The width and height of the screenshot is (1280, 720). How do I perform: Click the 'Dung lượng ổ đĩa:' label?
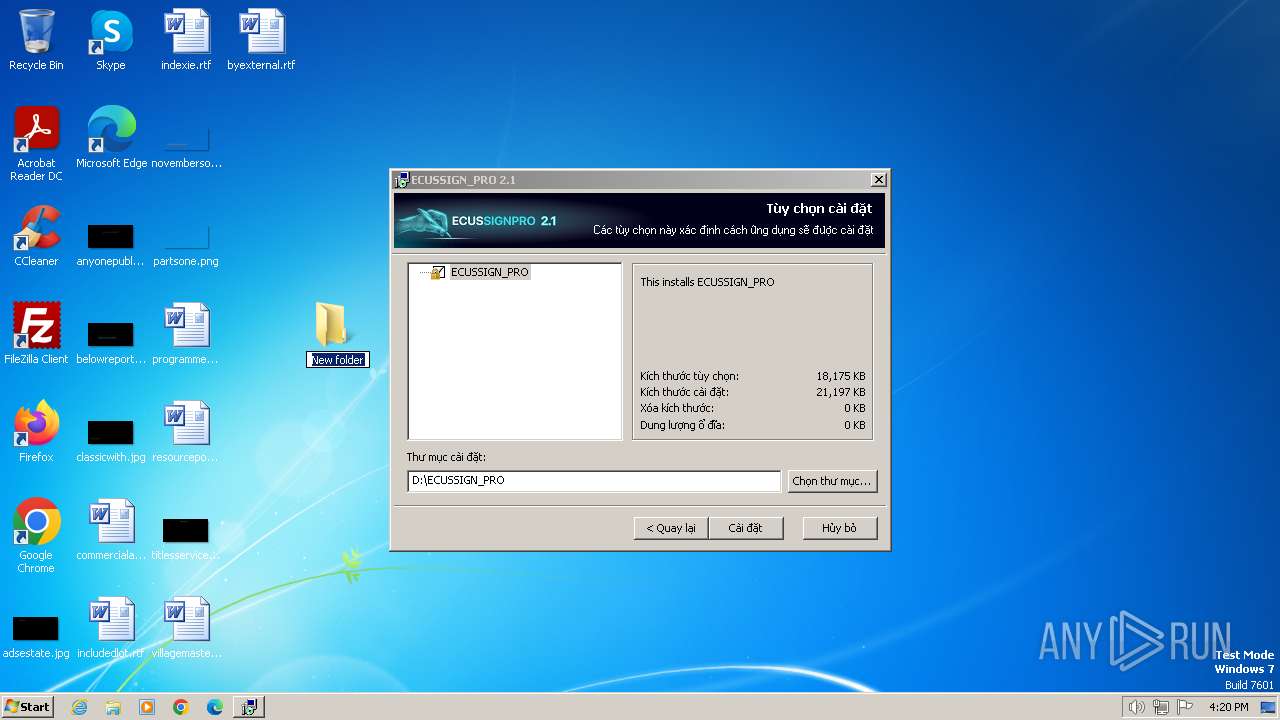[683, 425]
